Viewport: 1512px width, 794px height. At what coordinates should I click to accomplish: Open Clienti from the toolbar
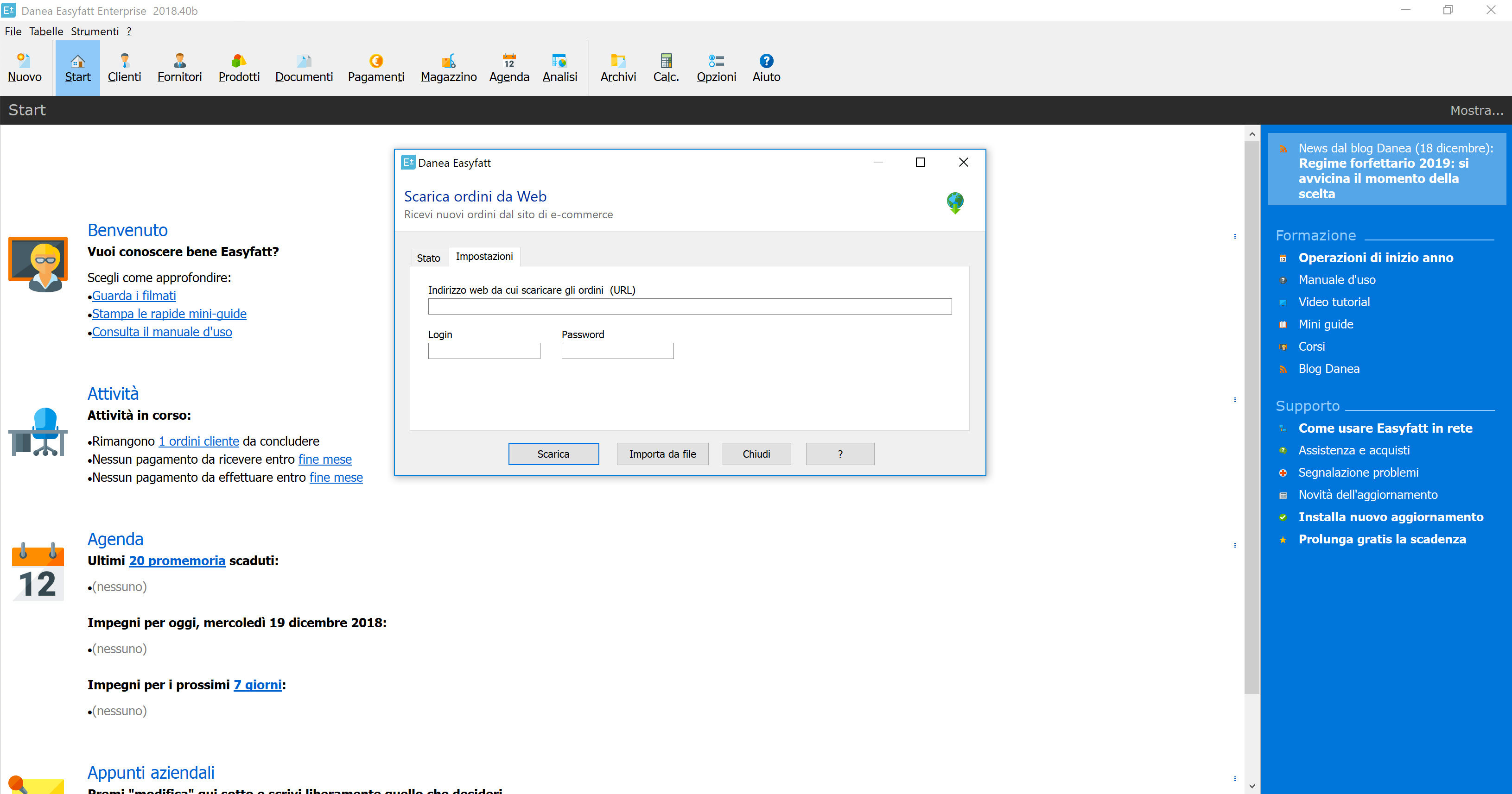pyautogui.click(x=124, y=68)
